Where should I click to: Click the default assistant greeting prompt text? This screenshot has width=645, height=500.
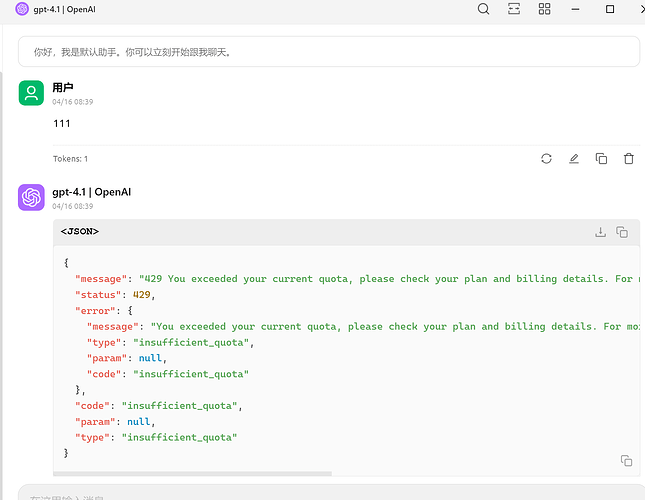tap(132, 52)
